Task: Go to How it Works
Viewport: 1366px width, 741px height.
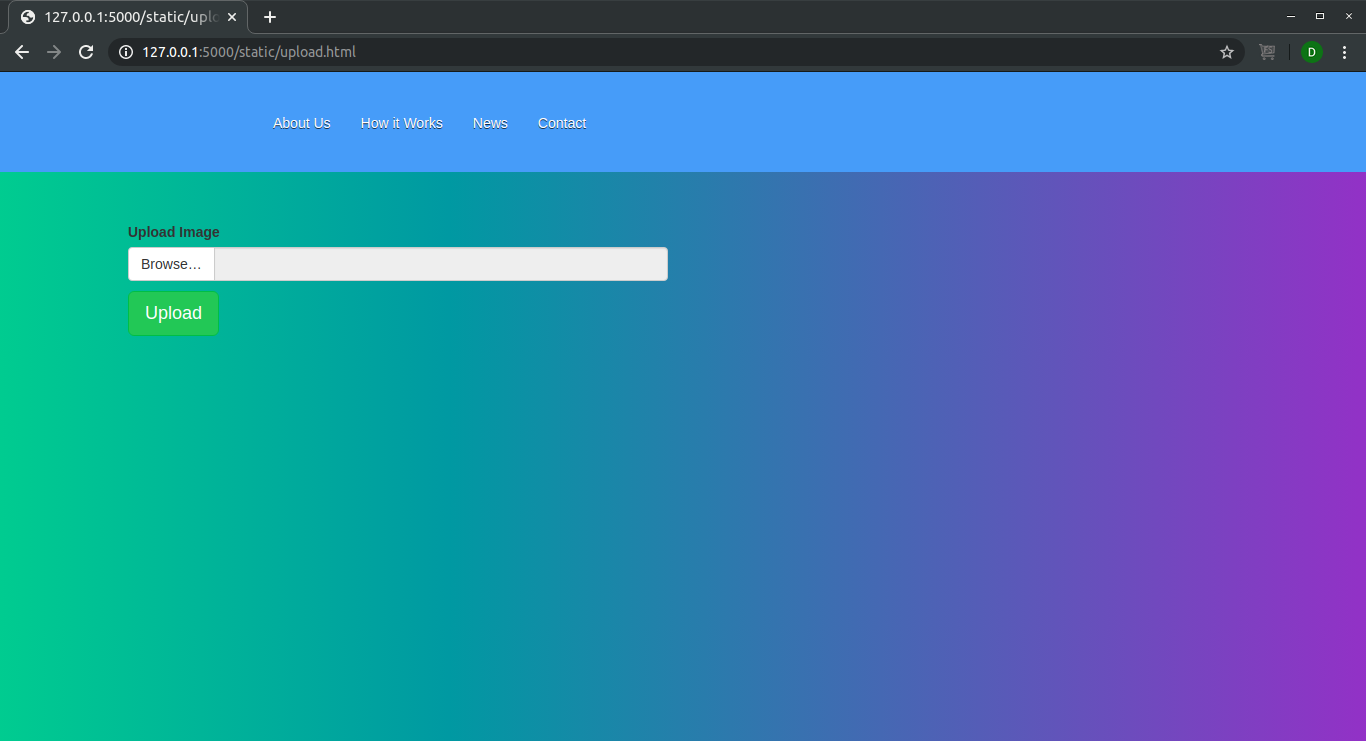Action: [402, 123]
